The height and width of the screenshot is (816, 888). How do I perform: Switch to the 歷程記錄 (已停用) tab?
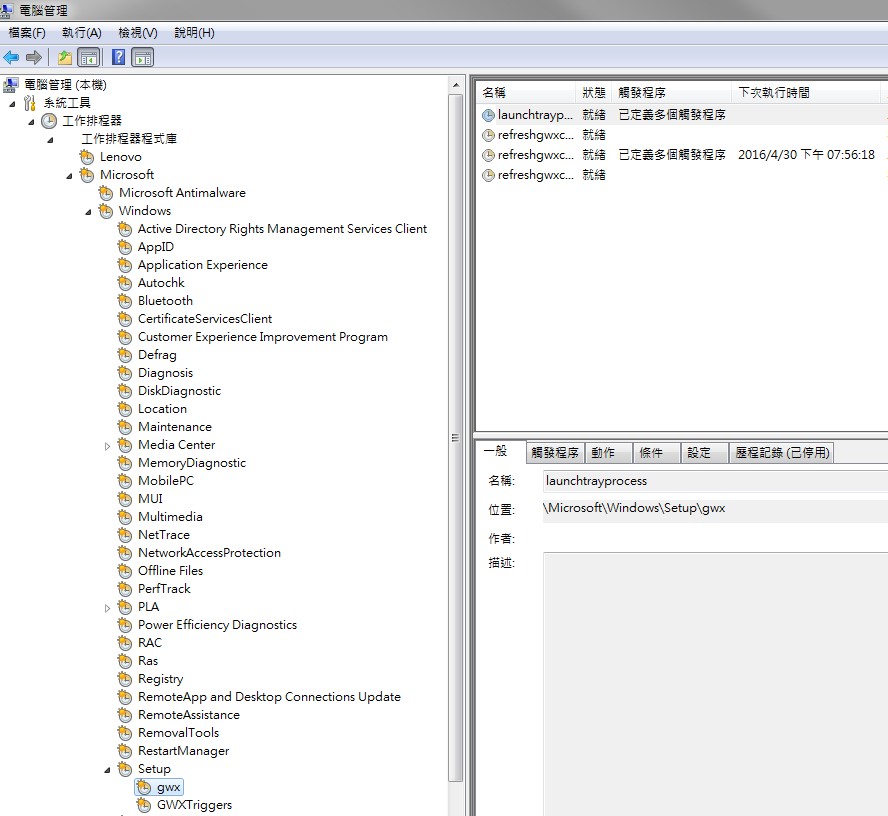pyautogui.click(x=782, y=453)
